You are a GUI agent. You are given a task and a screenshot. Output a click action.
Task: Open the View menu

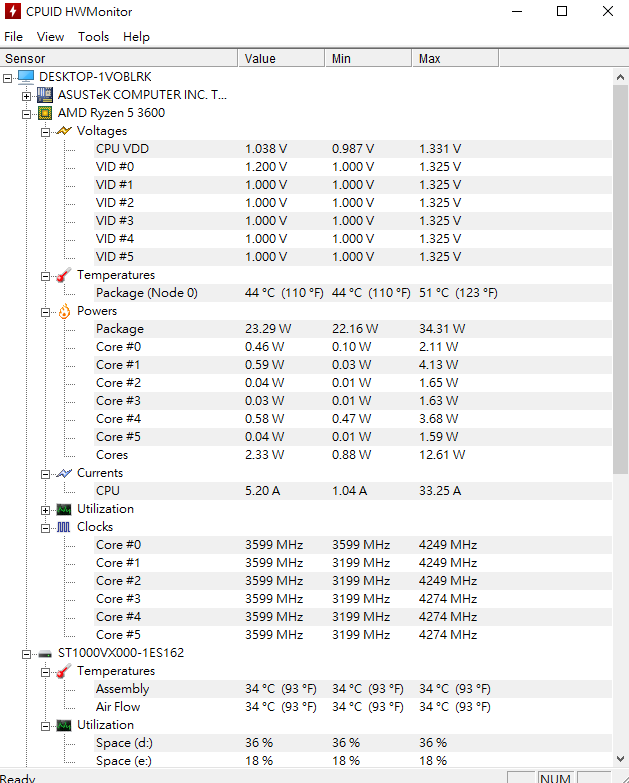click(50, 36)
